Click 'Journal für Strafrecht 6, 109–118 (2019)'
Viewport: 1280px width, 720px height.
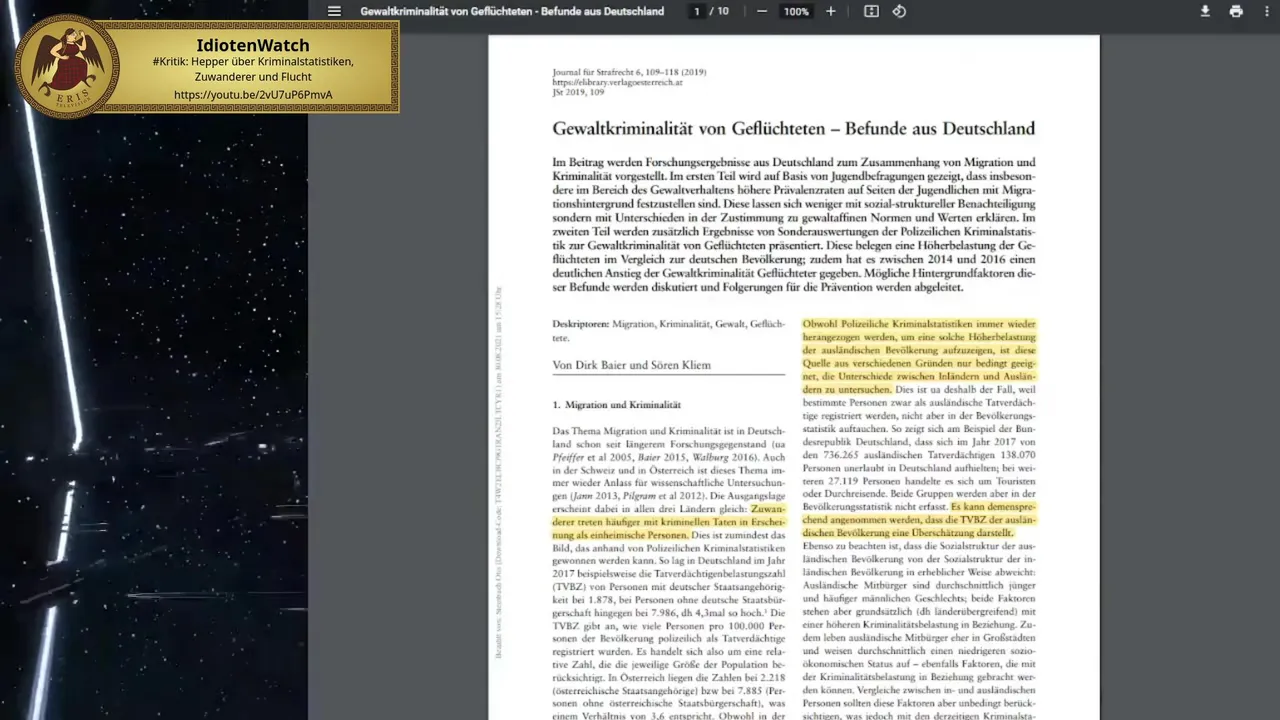(629, 72)
